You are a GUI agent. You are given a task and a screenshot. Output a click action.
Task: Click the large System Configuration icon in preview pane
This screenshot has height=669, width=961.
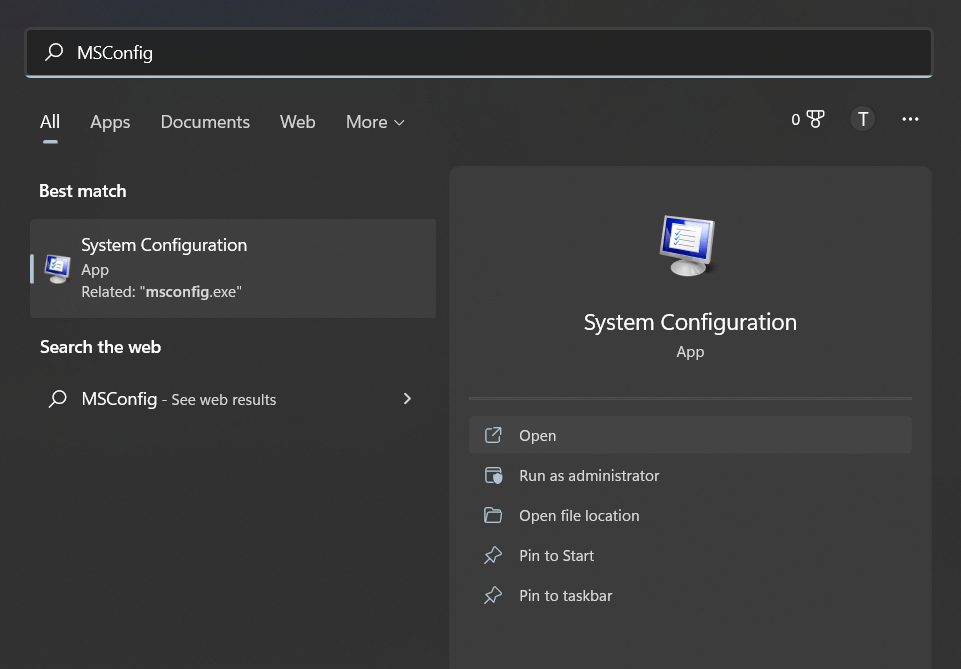coord(689,245)
